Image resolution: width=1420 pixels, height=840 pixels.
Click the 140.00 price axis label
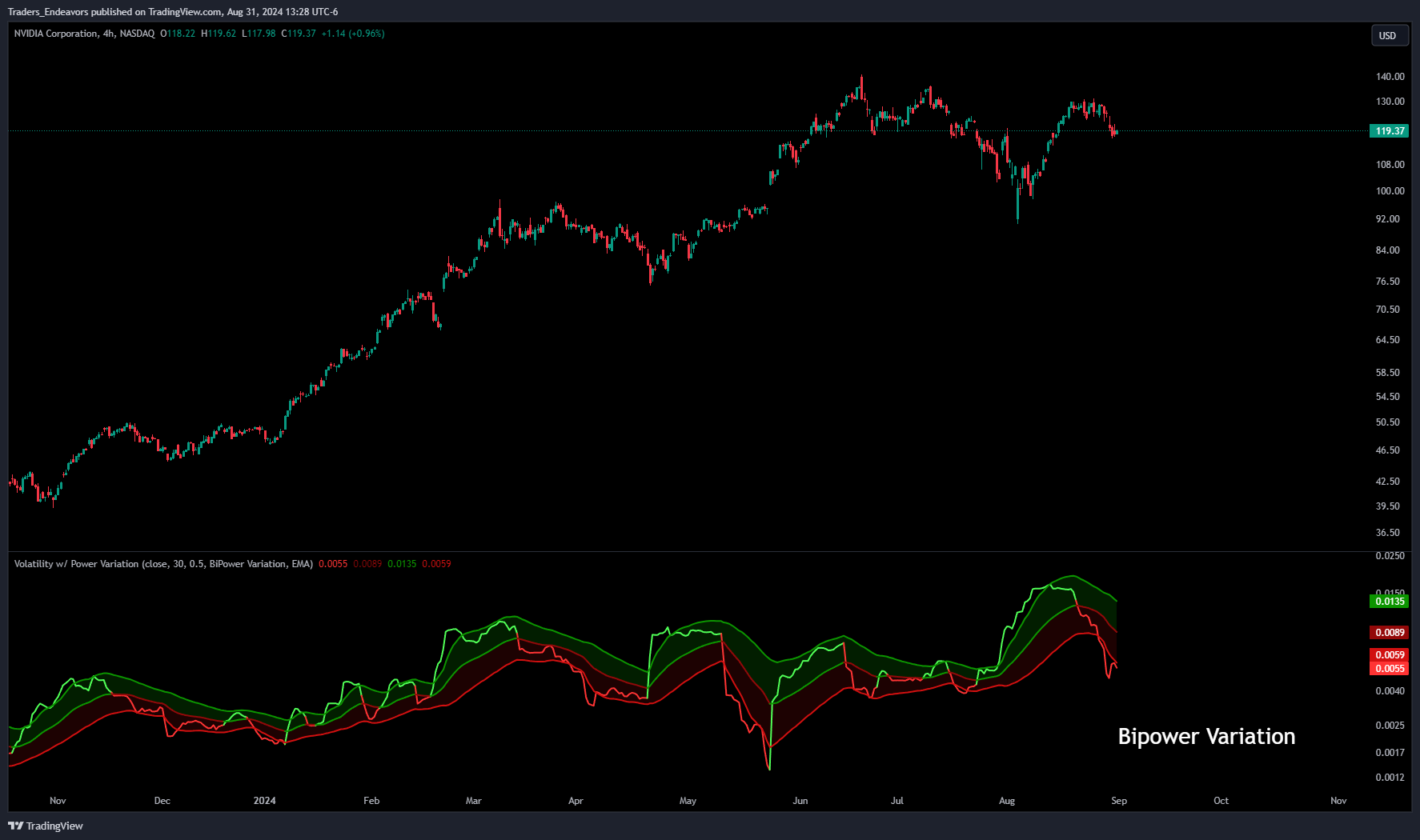point(1390,77)
